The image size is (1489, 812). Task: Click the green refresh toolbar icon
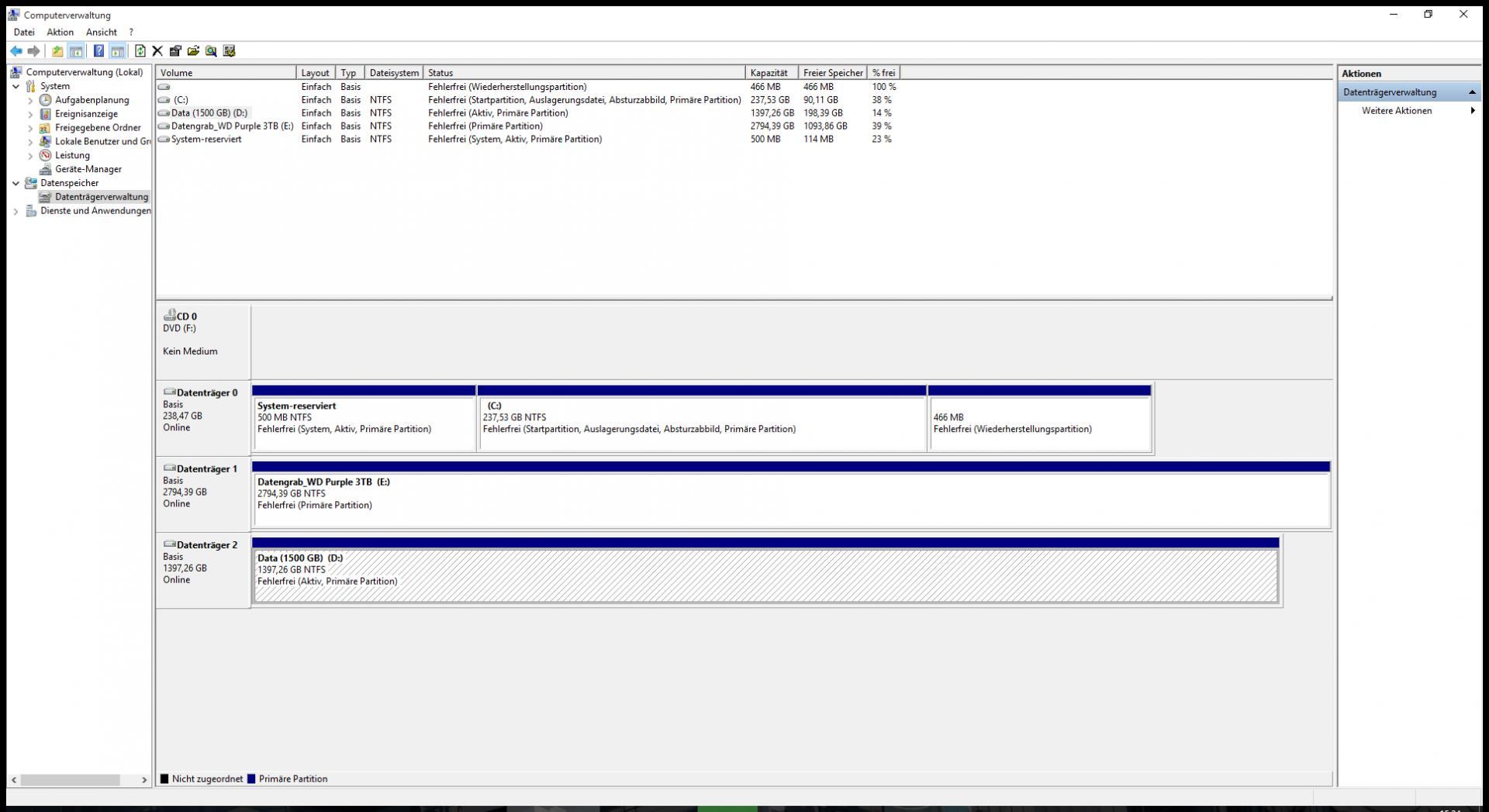pos(140,51)
